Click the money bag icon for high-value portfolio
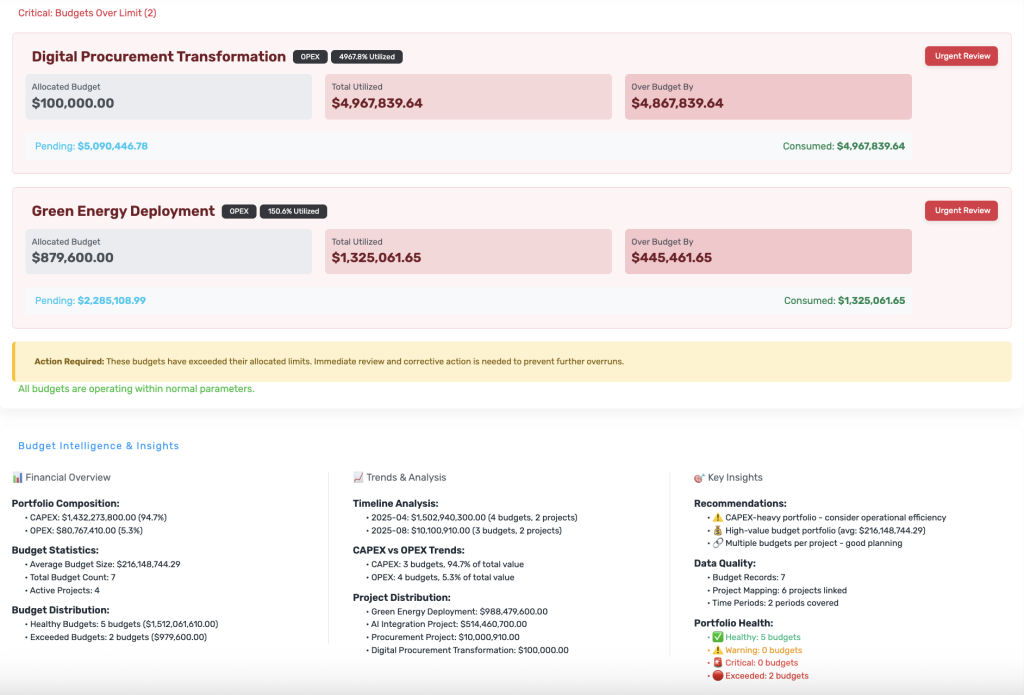The image size is (1024, 695). point(717,530)
